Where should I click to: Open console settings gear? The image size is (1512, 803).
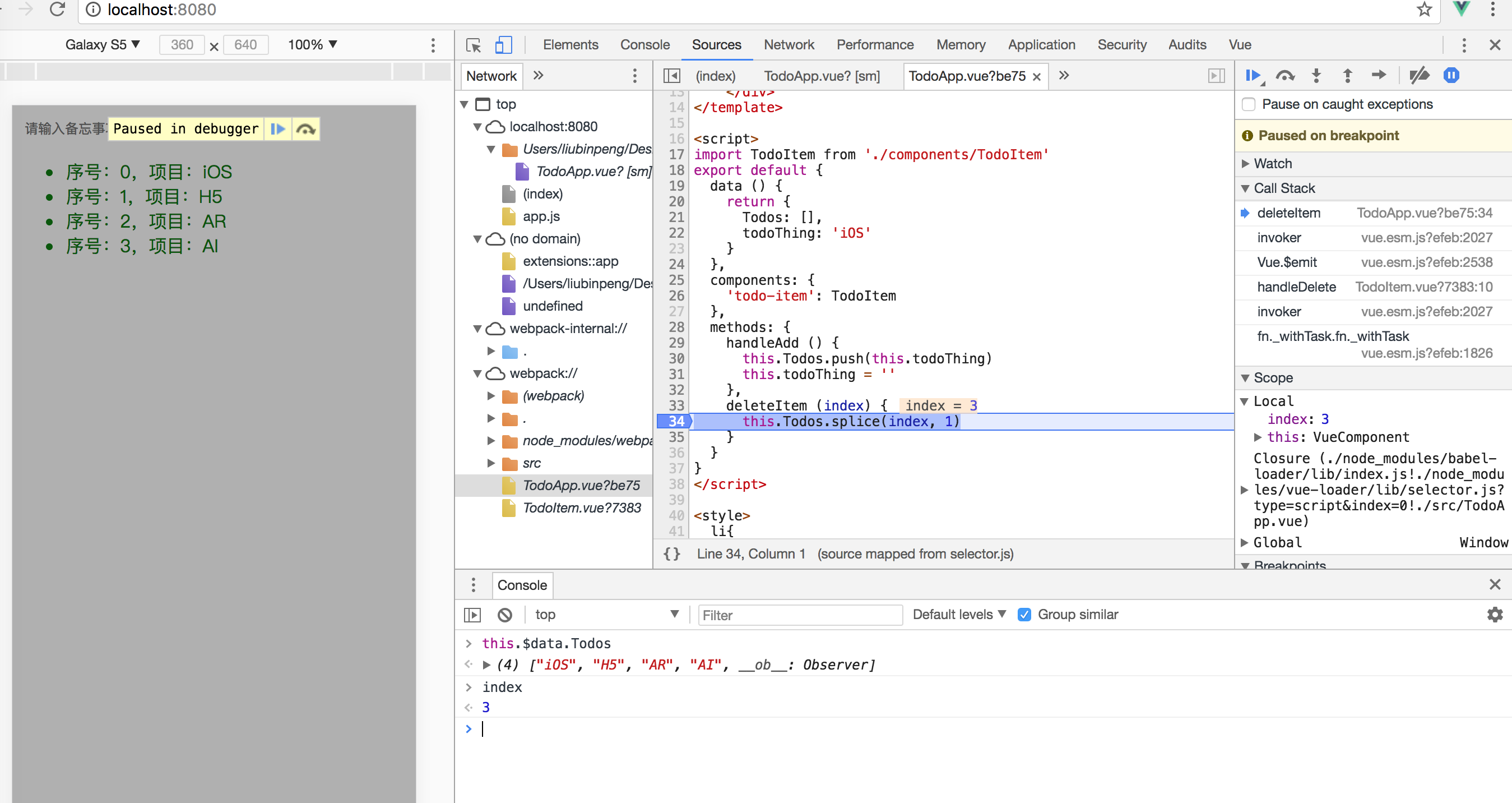click(x=1495, y=615)
